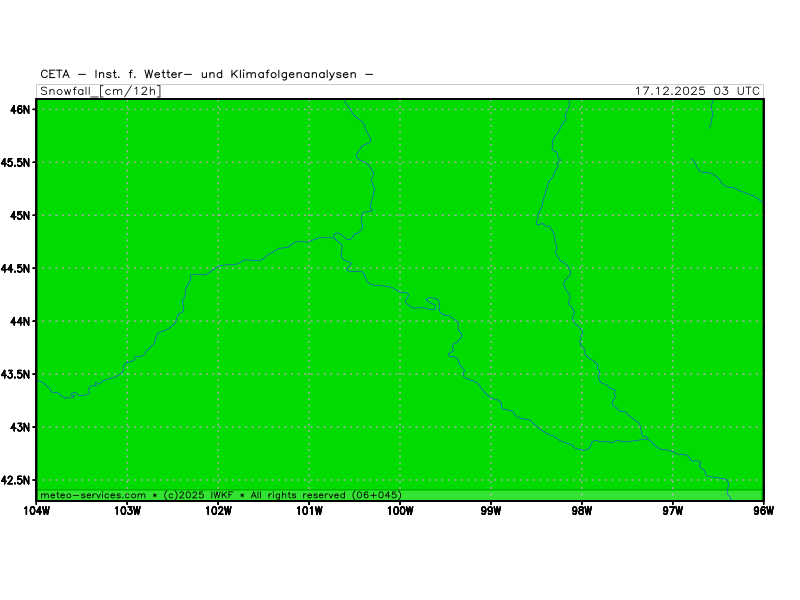800x600 pixels.
Task: Click the CETA institute title text
Action: tap(207, 74)
